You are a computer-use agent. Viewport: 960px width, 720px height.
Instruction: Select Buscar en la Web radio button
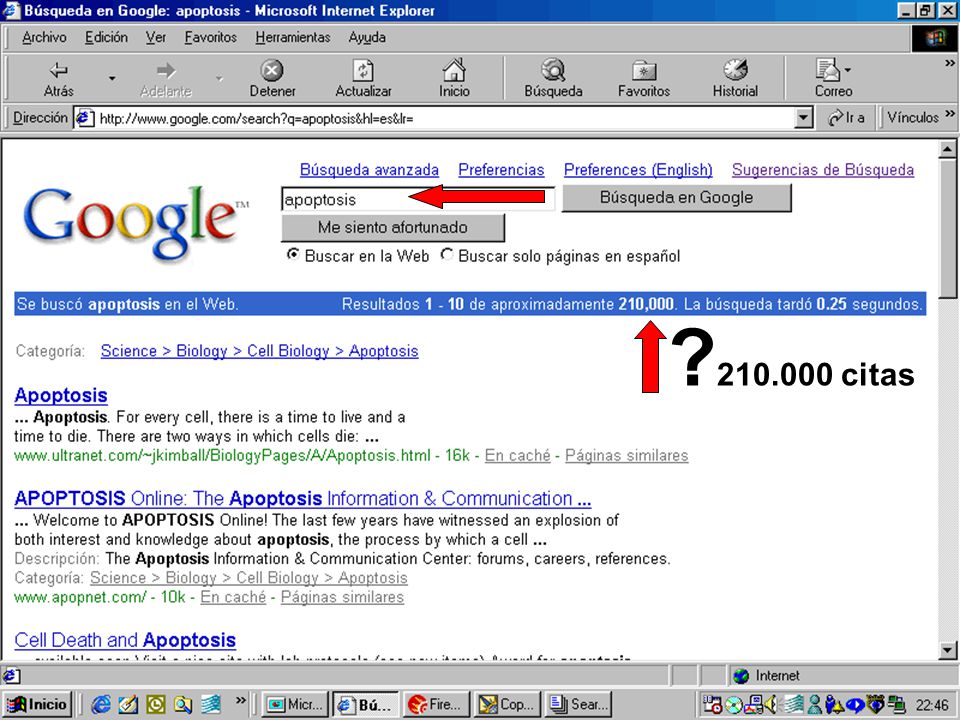pyautogui.click(x=293, y=254)
